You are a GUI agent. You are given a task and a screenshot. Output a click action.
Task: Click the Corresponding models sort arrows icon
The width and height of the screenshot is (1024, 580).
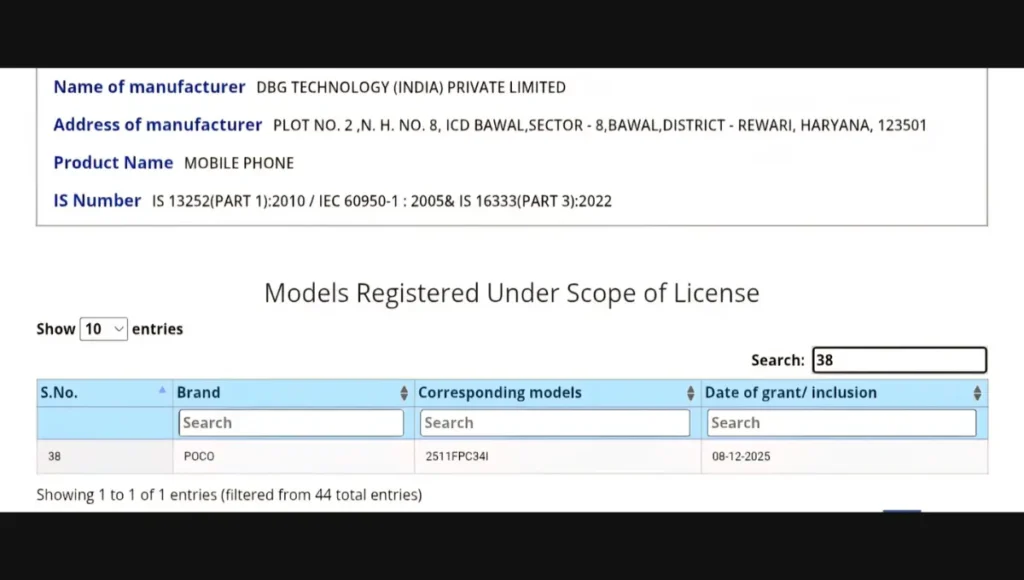point(690,394)
